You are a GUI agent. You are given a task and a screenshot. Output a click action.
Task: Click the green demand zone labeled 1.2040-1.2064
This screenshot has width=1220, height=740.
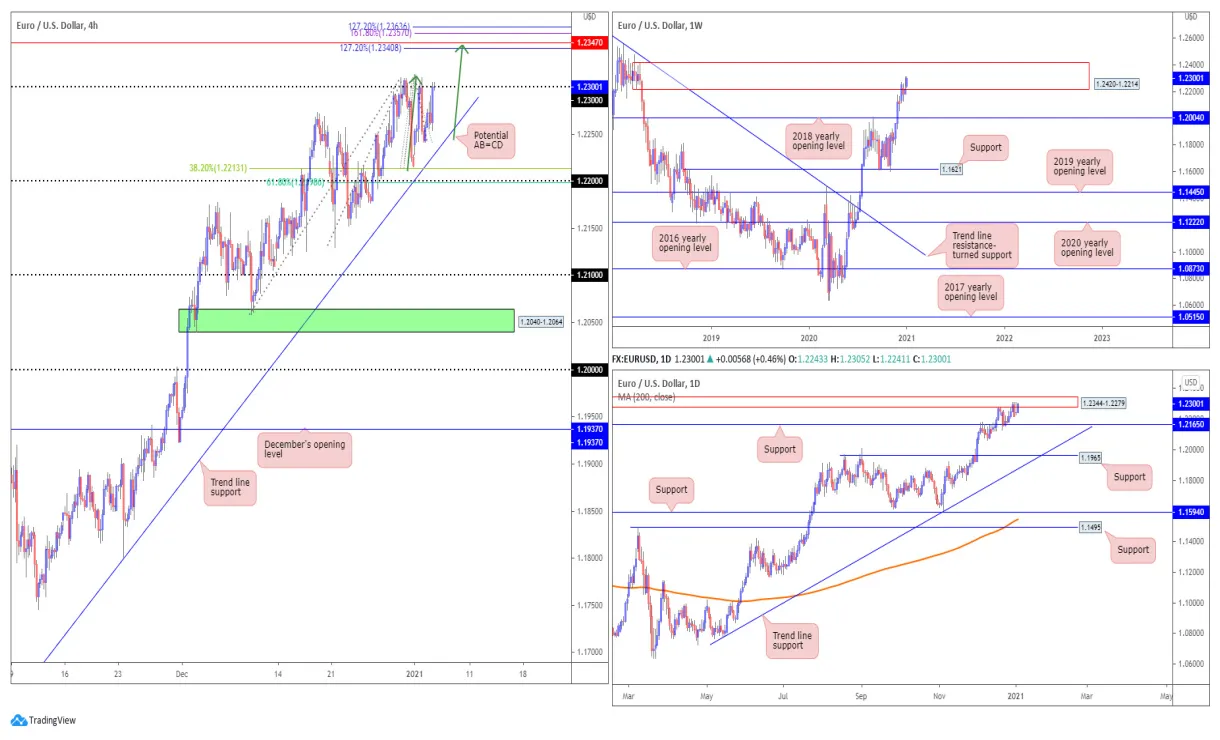[345, 321]
